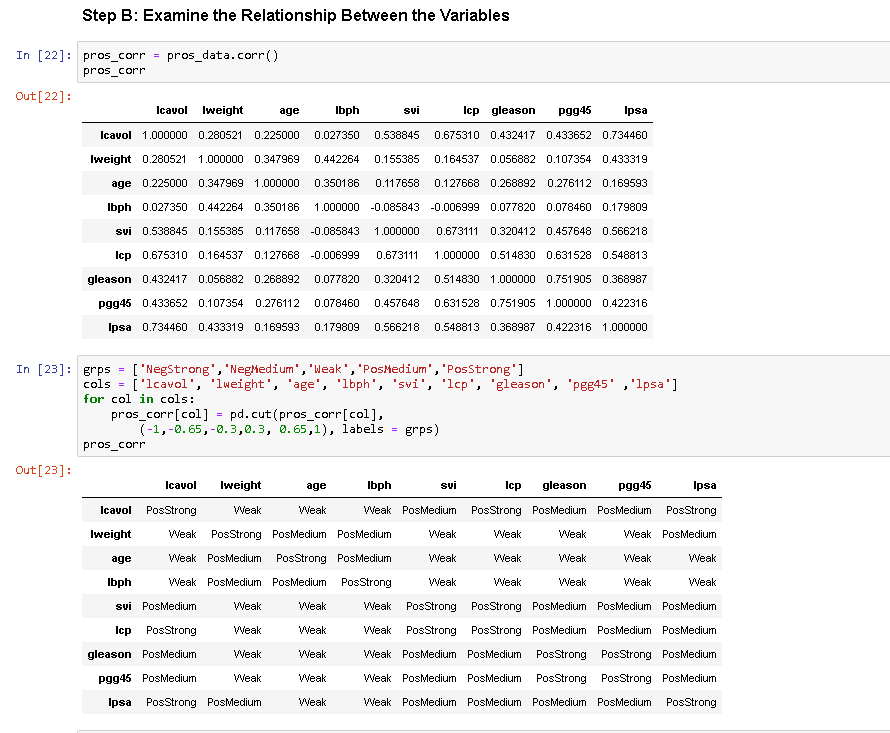The height and width of the screenshot is (733, 890).
Task: Click PosStrong in Out[23] lbph row, lbph column
Action: (366, 583)
